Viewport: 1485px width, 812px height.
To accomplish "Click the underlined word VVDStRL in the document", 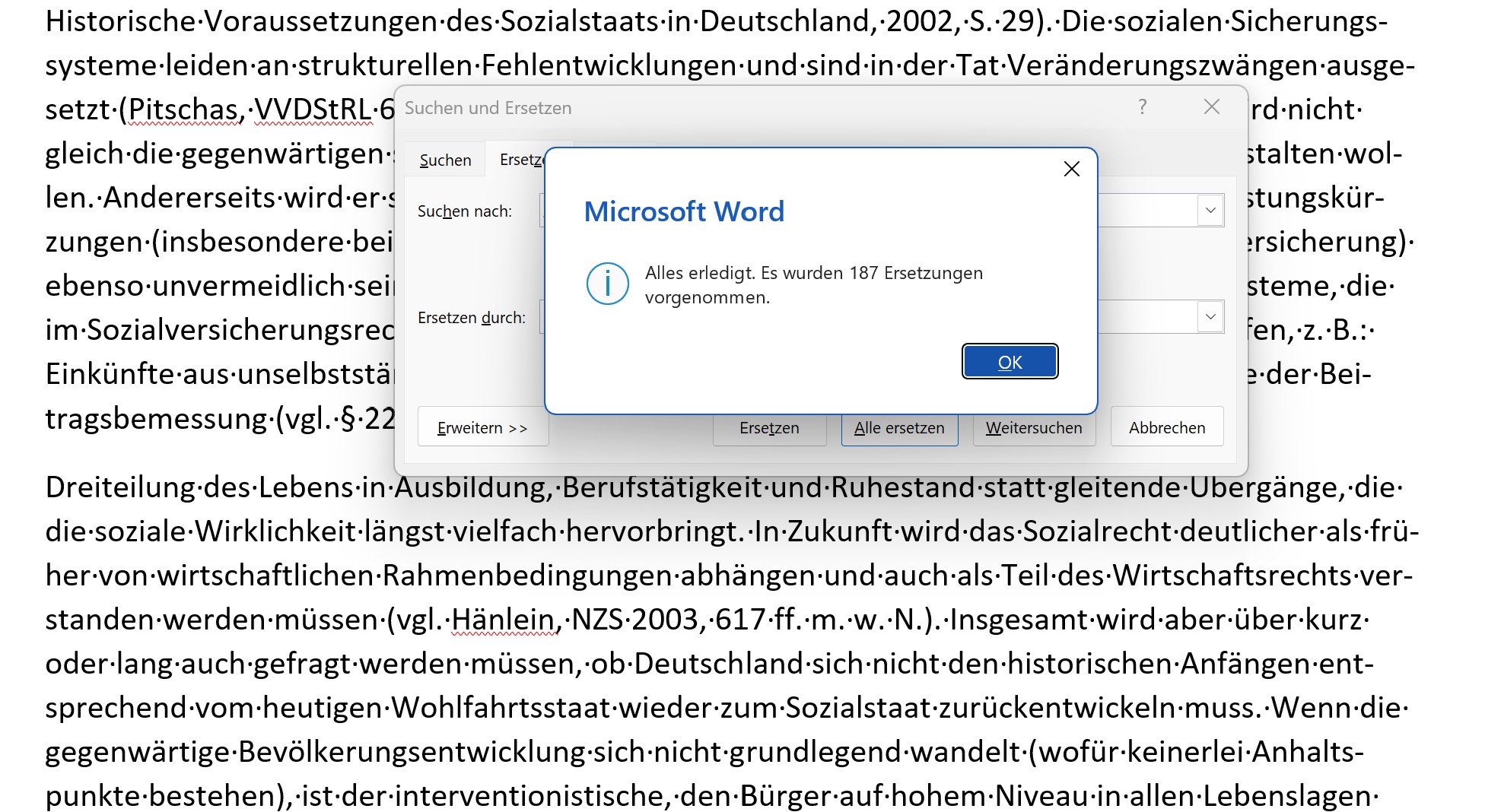I will (x=313, y=110).
